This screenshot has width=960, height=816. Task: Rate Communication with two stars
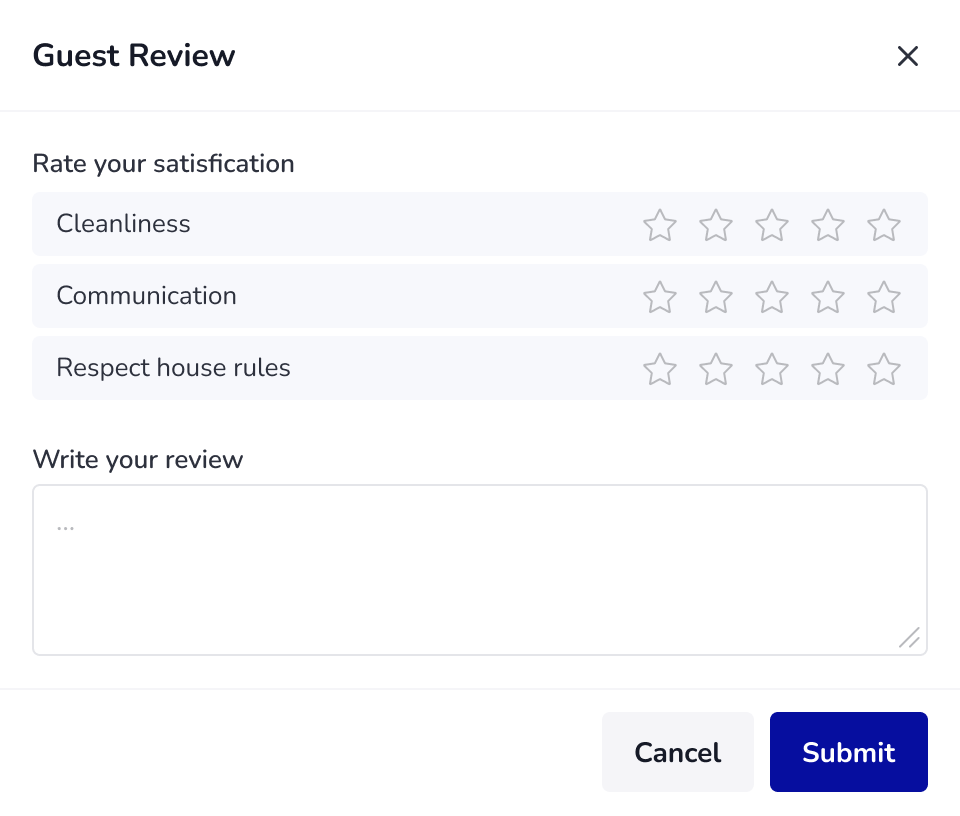point(716,297)
